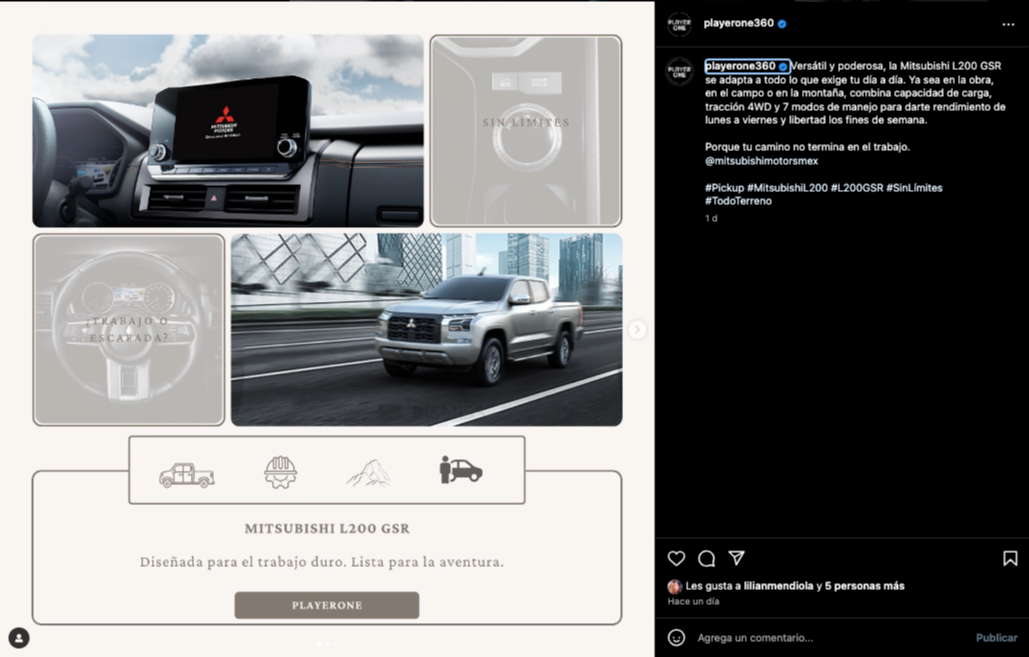
Task: Open the three-dot more options menu
Action: click(1009, 24)
